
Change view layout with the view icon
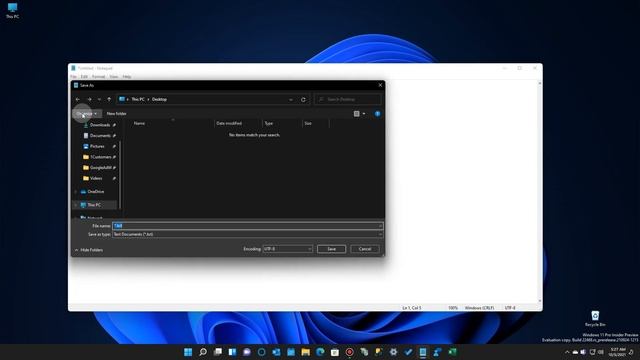(x=356, y=113)
